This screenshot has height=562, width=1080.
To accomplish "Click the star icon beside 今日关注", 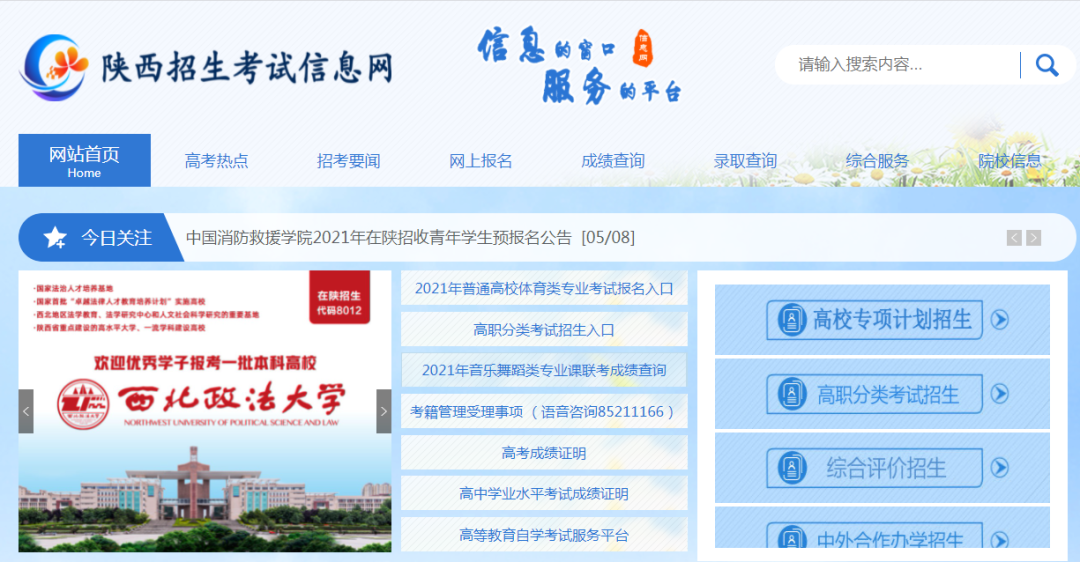I will (55, 238).
